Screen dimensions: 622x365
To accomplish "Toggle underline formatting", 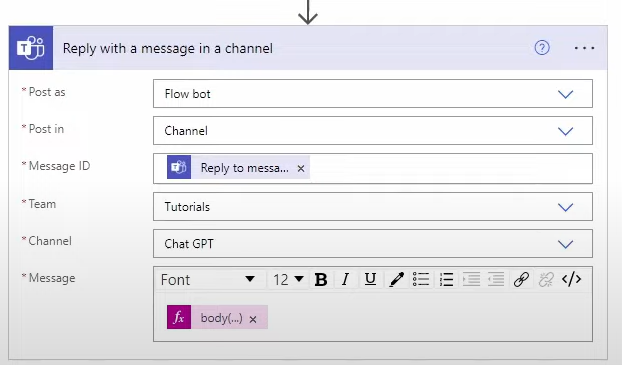I will click(x=370, y=280).
